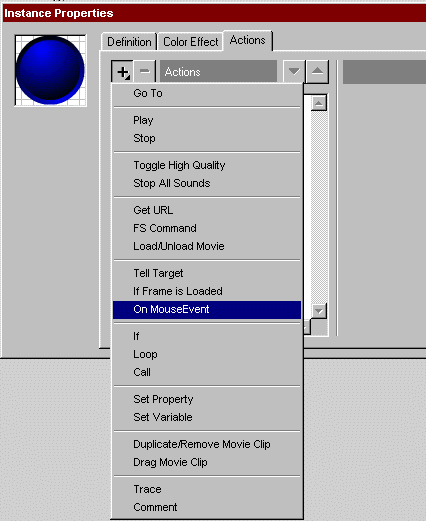The image size is (426, 521).
Task: Click the move action up arrow
Action: (x=317, y=71)
